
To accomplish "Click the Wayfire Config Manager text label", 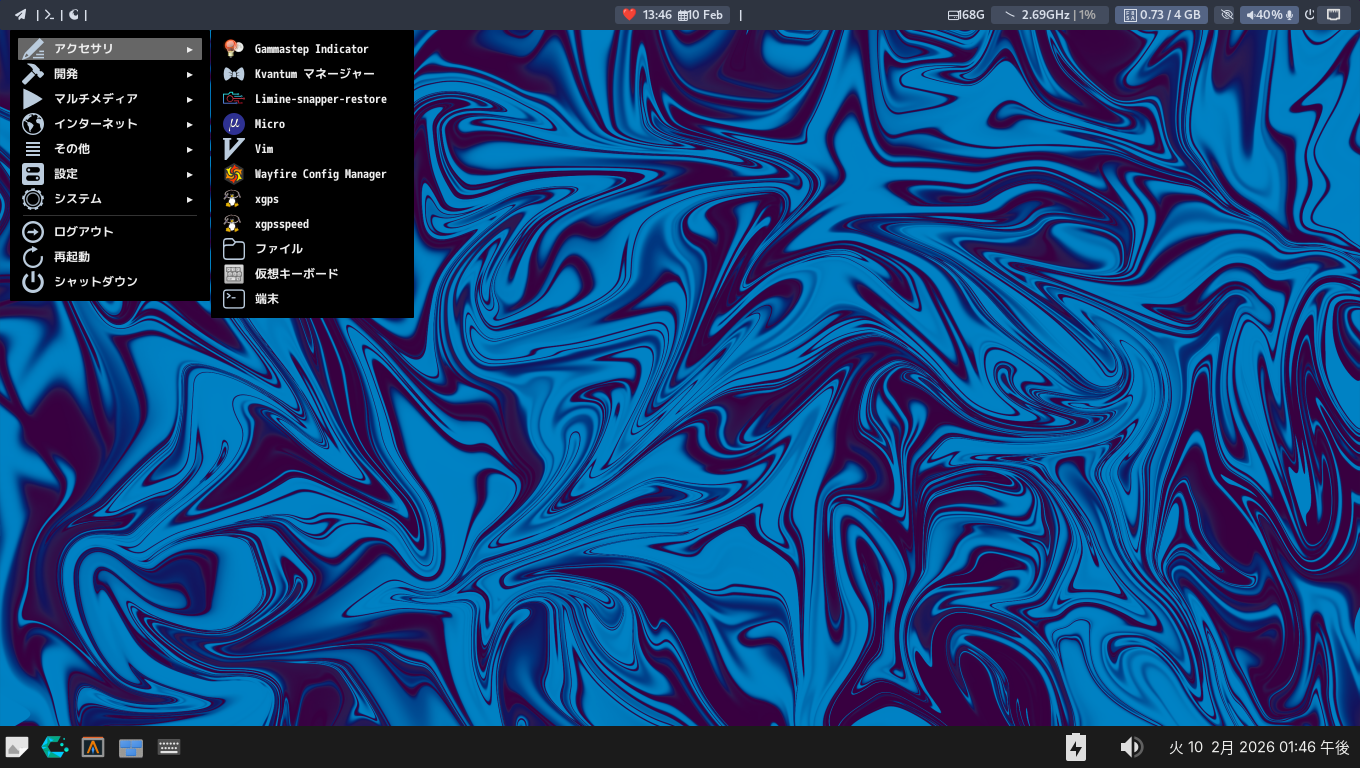I will pos(320,174).
